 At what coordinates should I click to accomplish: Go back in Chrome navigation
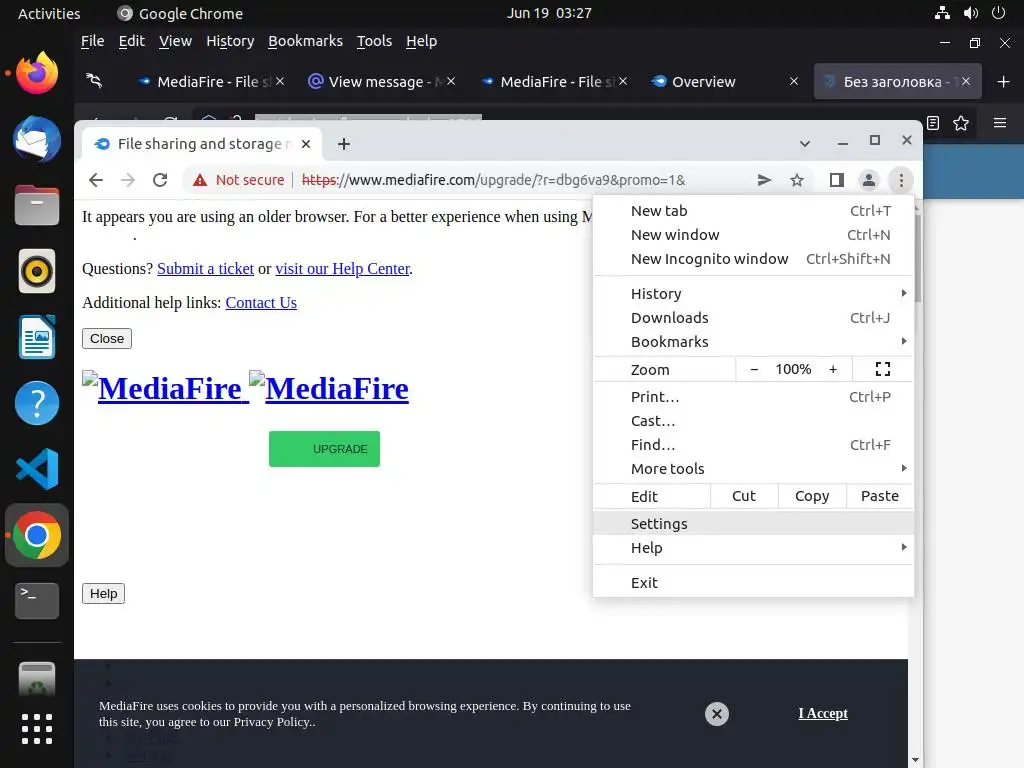click(96, 180)
